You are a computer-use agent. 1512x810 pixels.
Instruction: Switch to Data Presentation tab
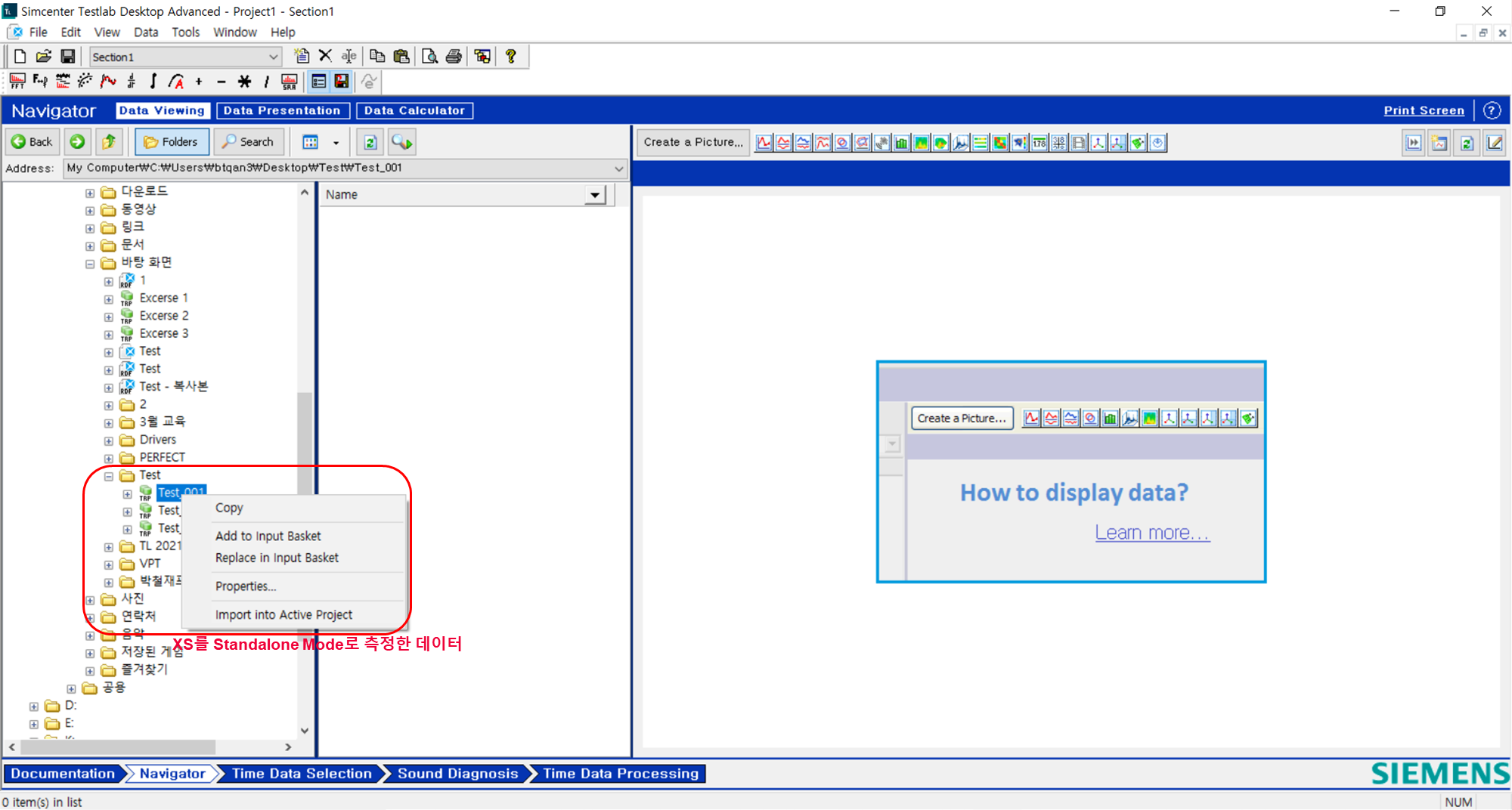pos(283,110)
